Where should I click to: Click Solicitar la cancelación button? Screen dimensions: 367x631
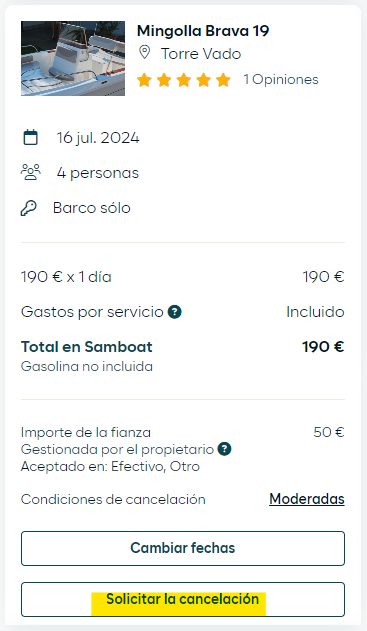183,599
